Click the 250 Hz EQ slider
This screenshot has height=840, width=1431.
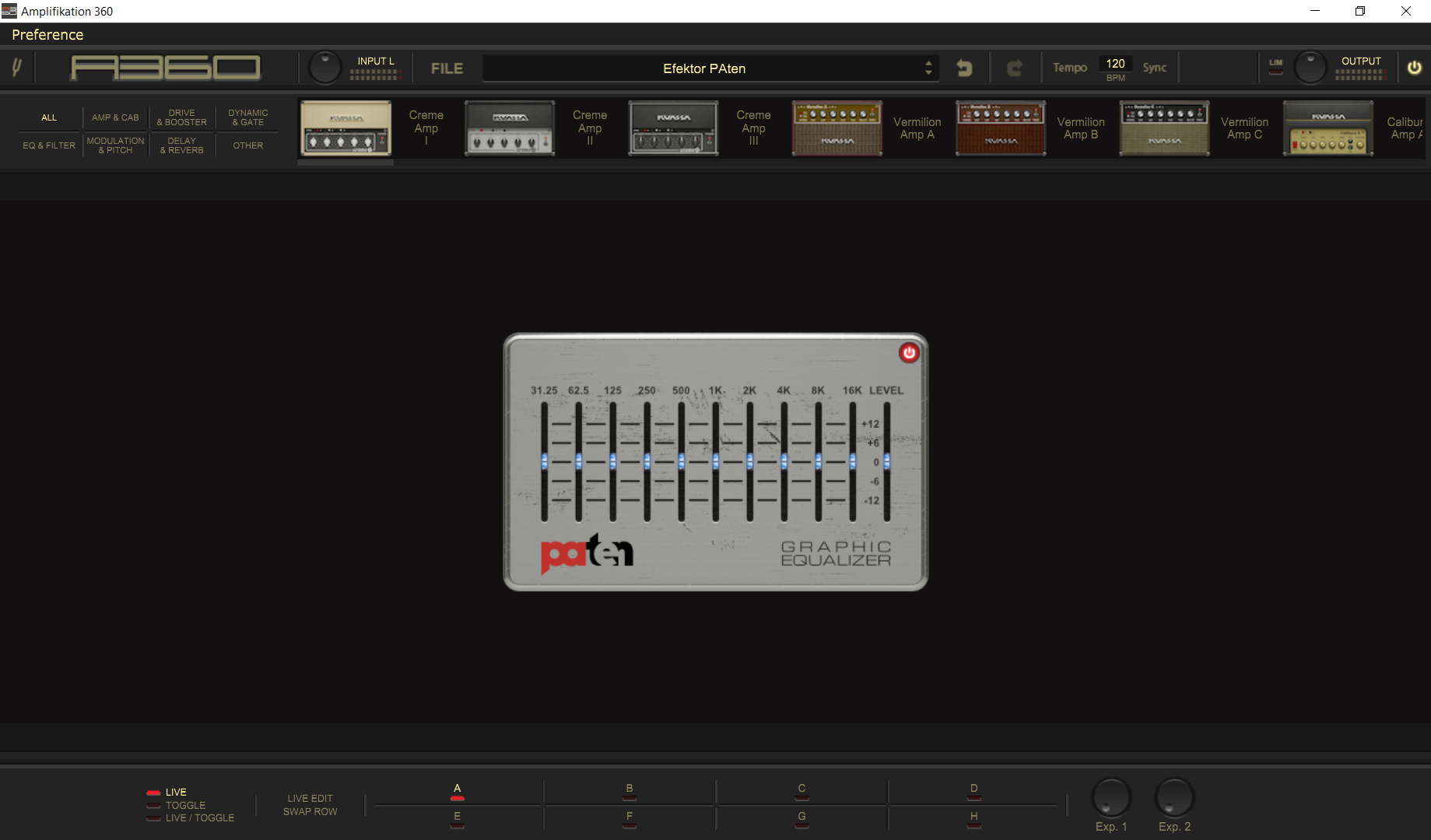[x=647, y=461]
